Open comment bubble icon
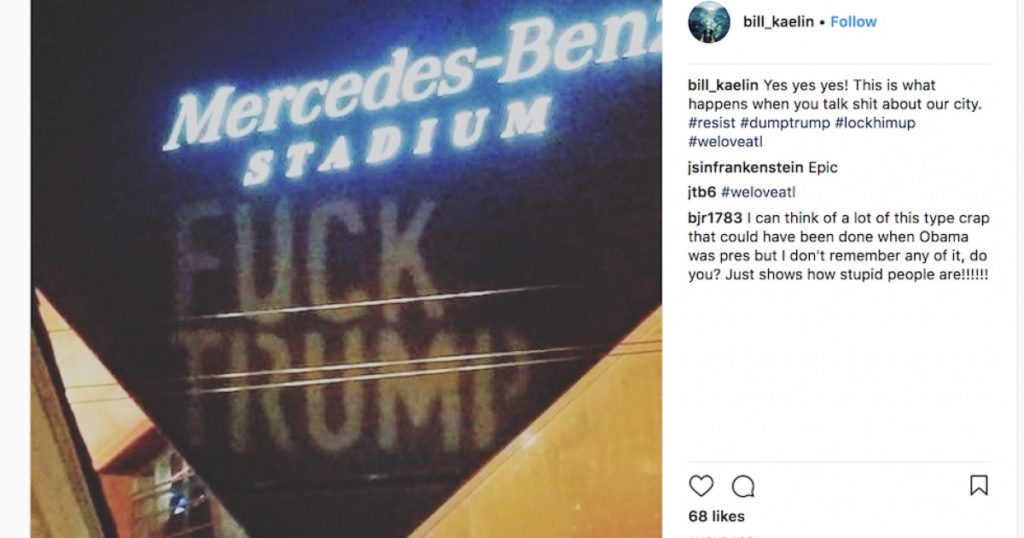The image size is (1024, 538). click(743, 486)
